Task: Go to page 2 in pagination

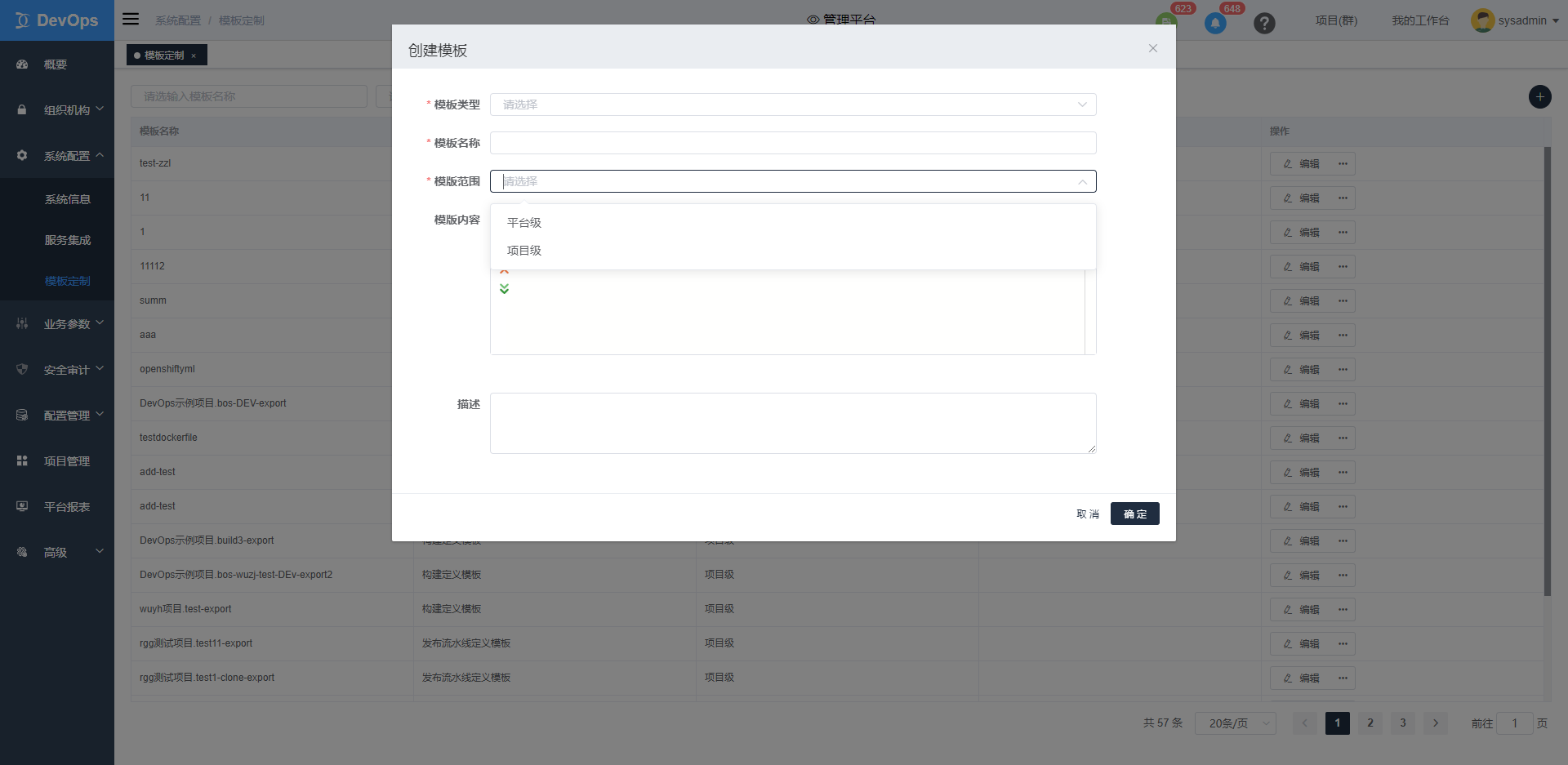Action: tap(1370, 723)
